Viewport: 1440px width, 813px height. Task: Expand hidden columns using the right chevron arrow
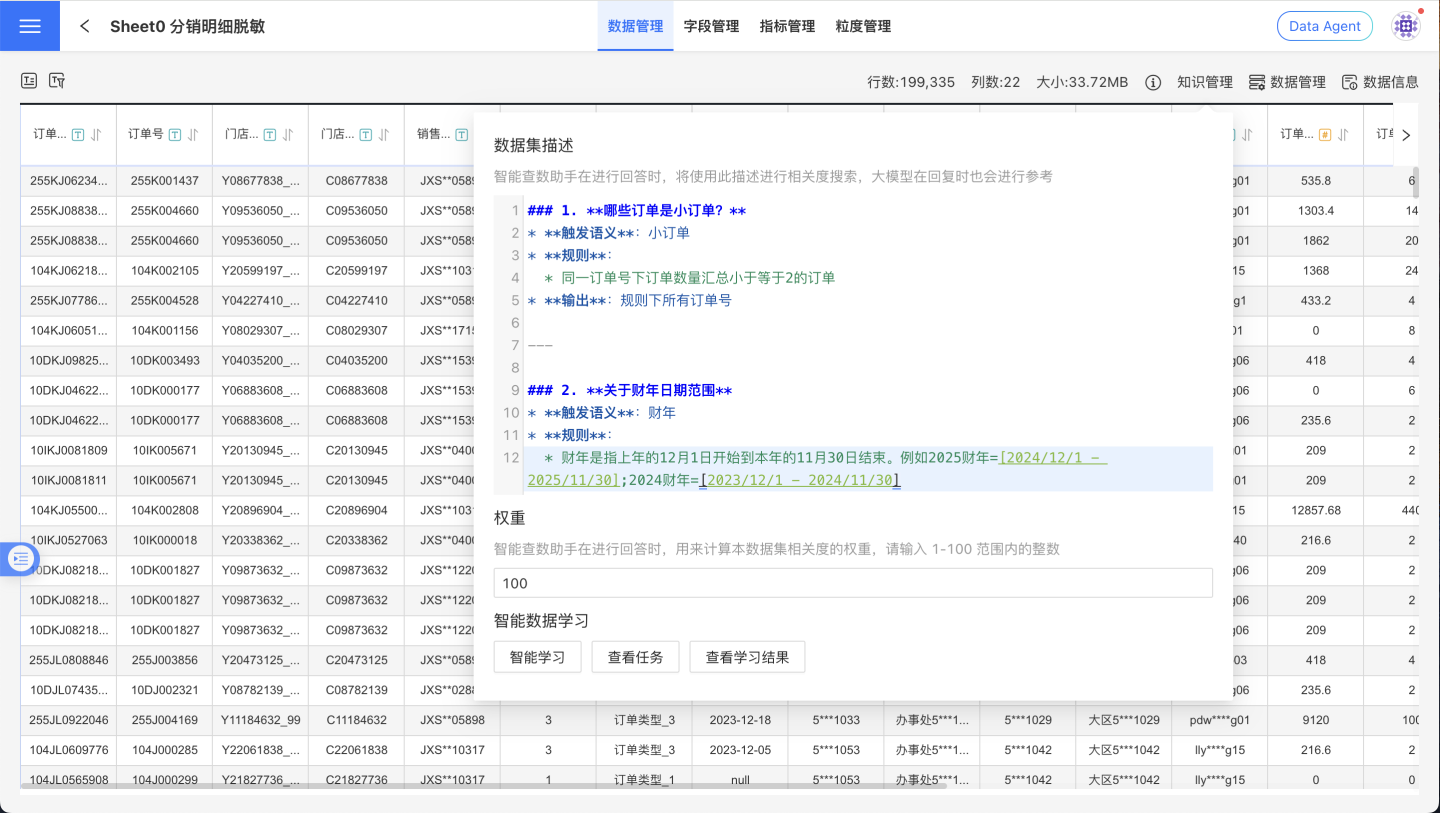[x=1406, y=135]
